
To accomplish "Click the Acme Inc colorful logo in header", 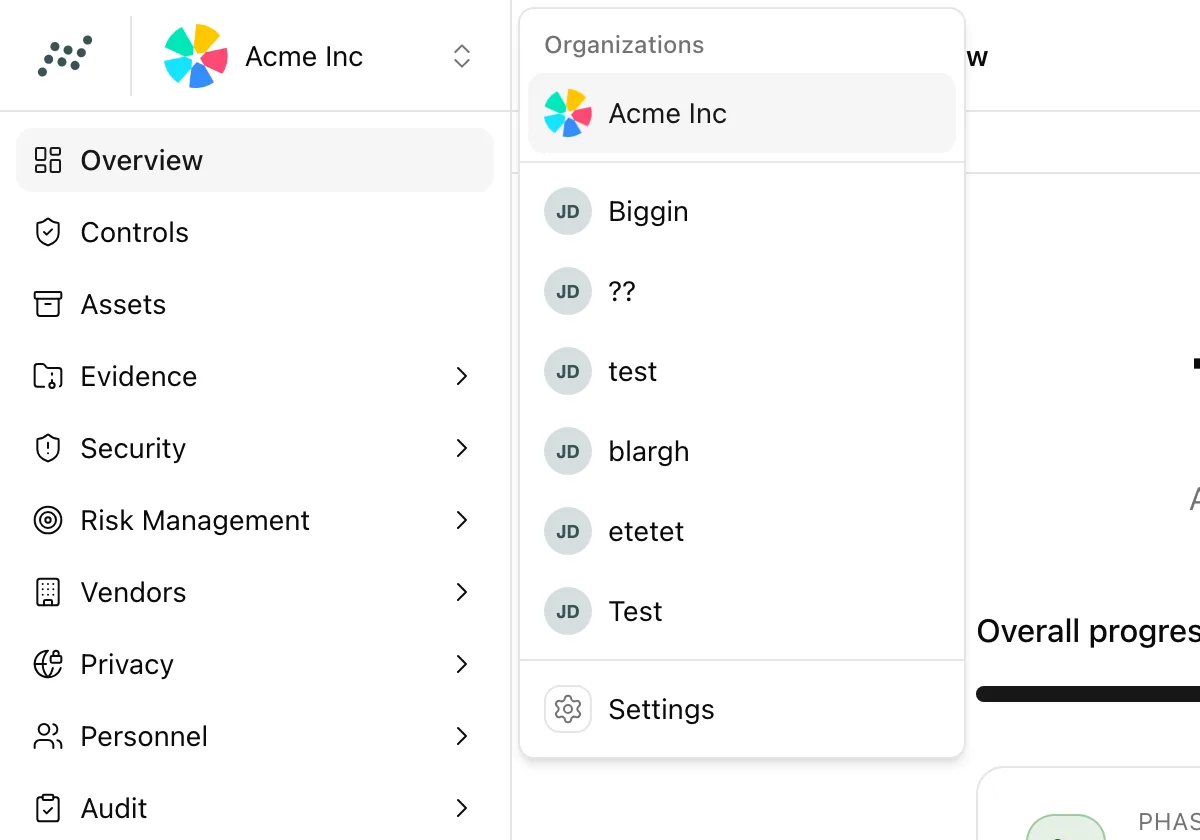I will (195, 56).
